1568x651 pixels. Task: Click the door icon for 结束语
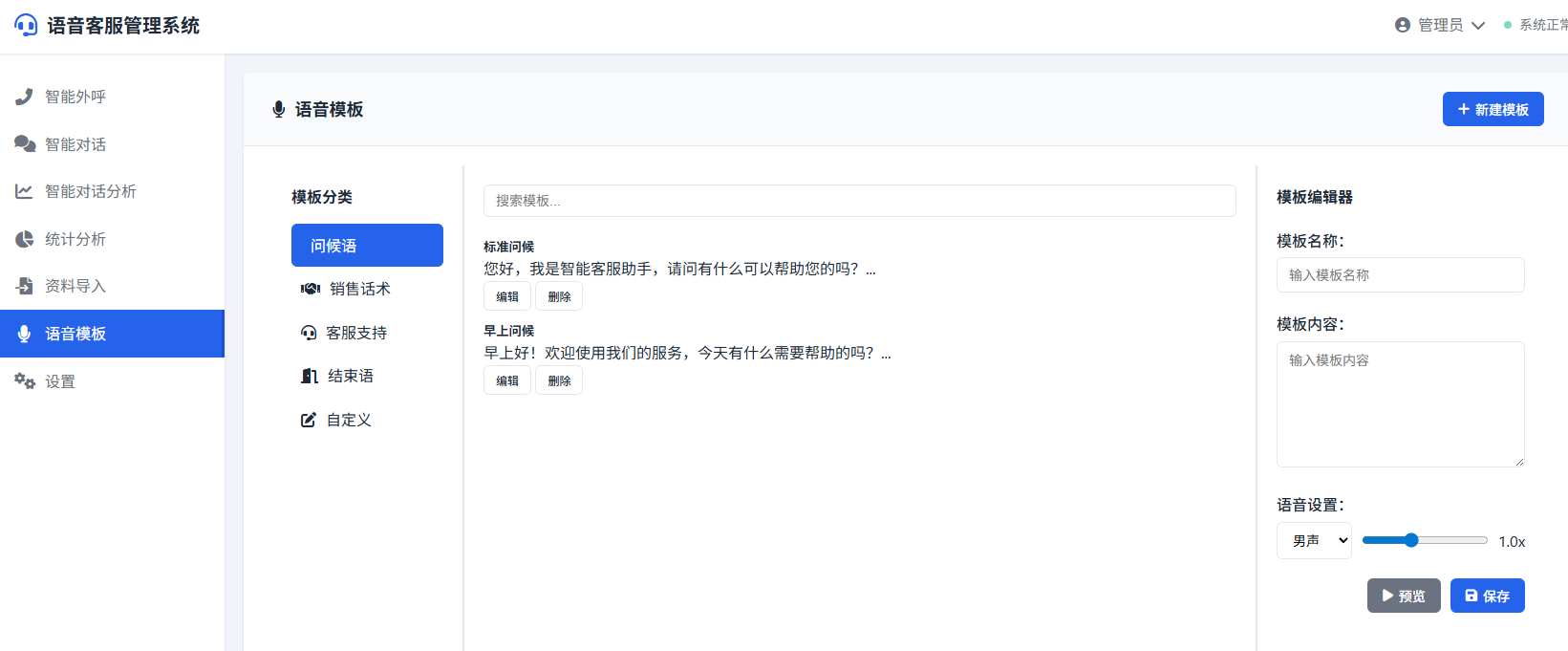coord(310,376)
